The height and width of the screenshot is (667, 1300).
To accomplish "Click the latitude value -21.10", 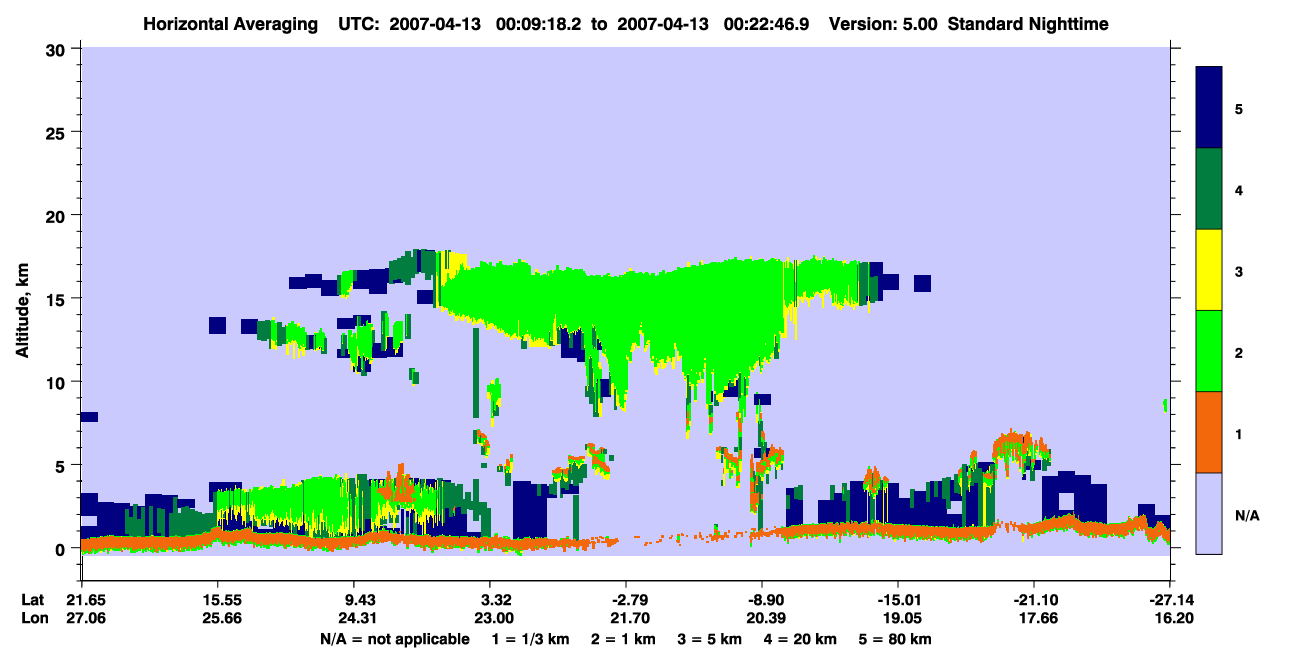I will (1033, 600).
